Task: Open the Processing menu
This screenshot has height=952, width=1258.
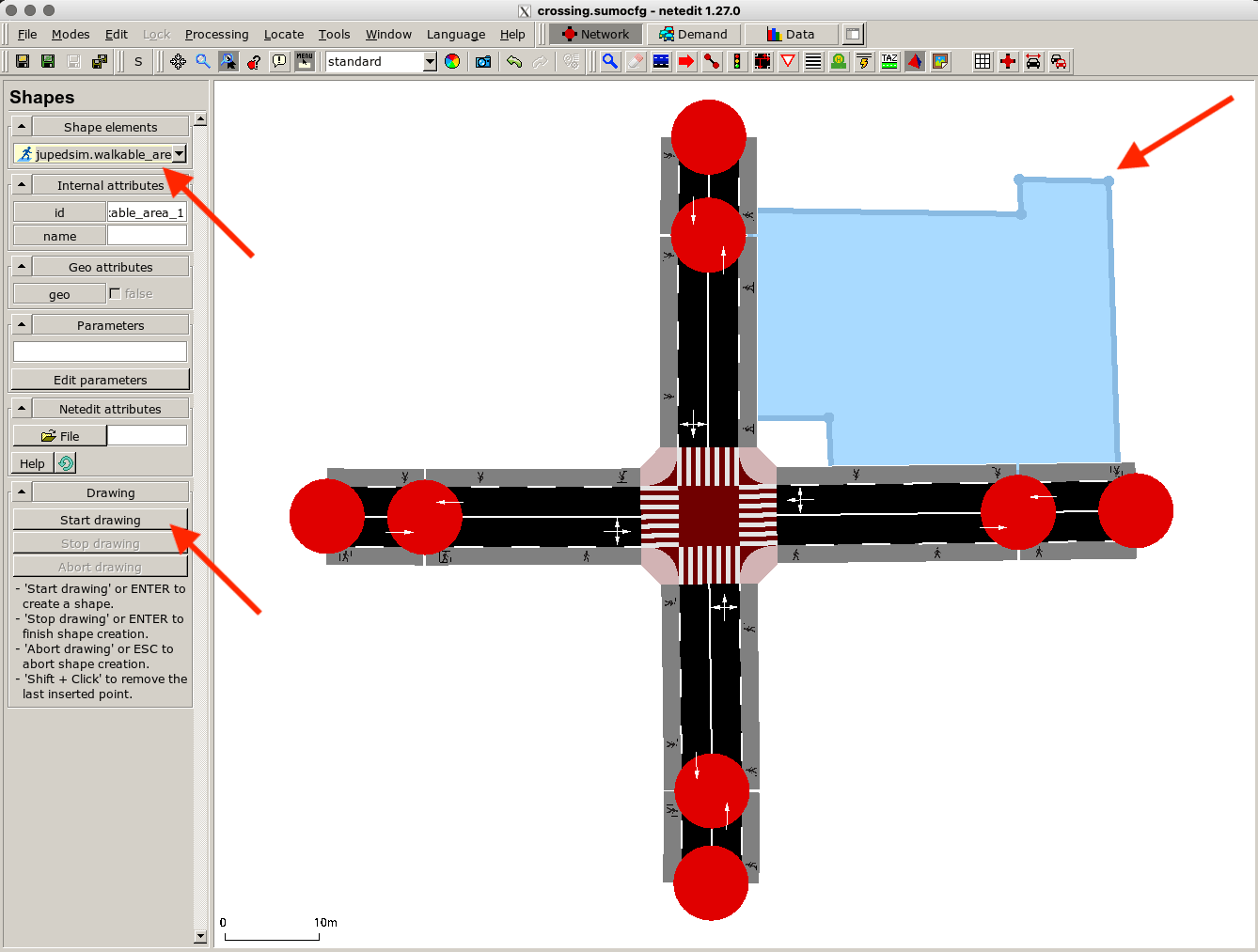Action: click(x=216, y=35)
